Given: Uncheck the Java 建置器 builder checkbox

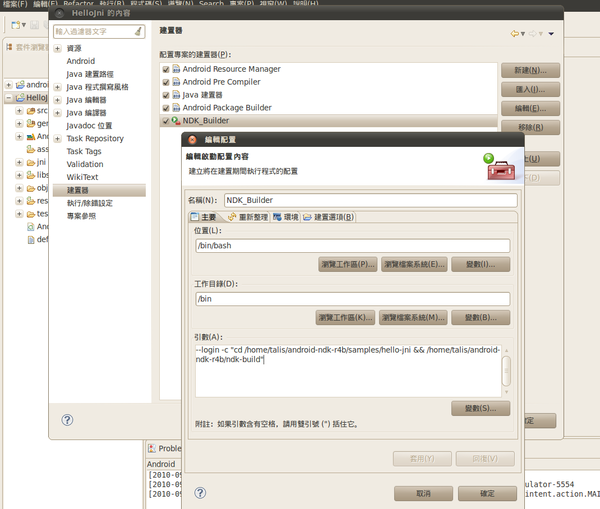Looking at the screenshot, I should tap(166, 95).
